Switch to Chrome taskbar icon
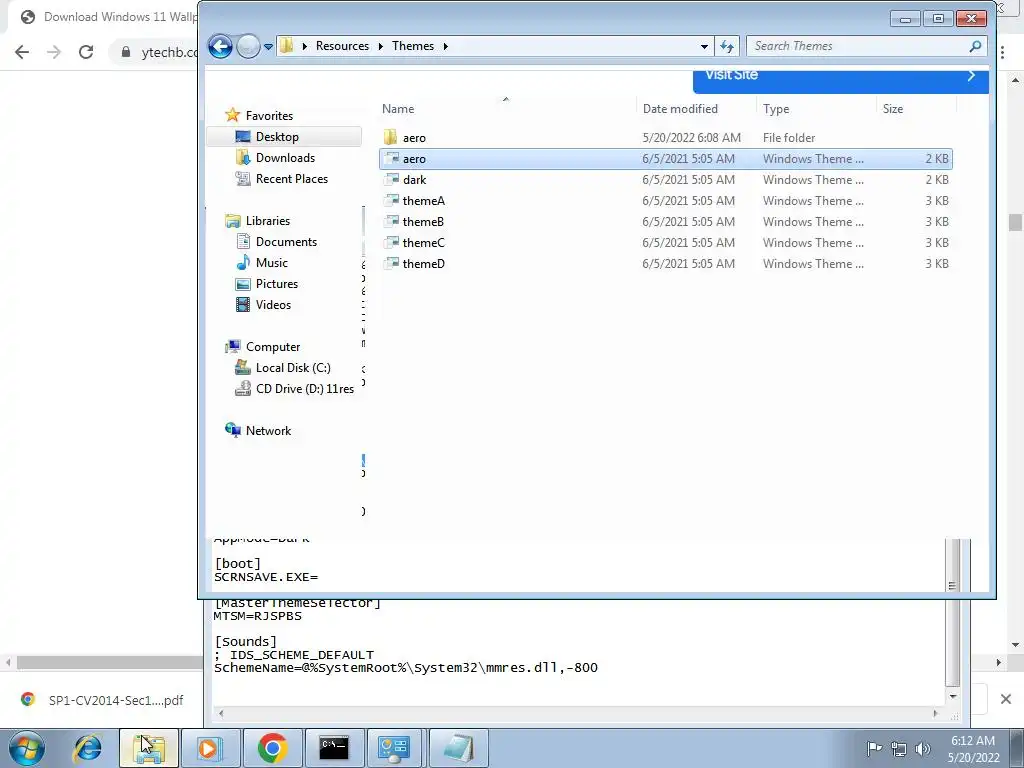This screenshot has height=768, width=1024. 272,748
